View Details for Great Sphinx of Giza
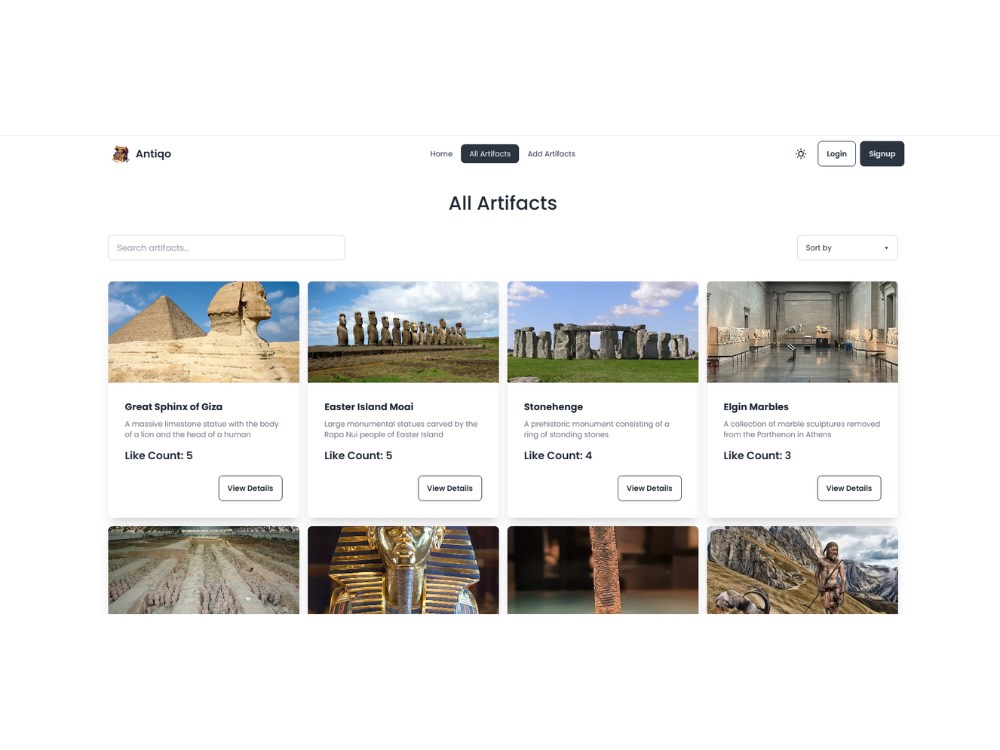The width and height of the screenshot is (1000, 750). click(250, 488)
